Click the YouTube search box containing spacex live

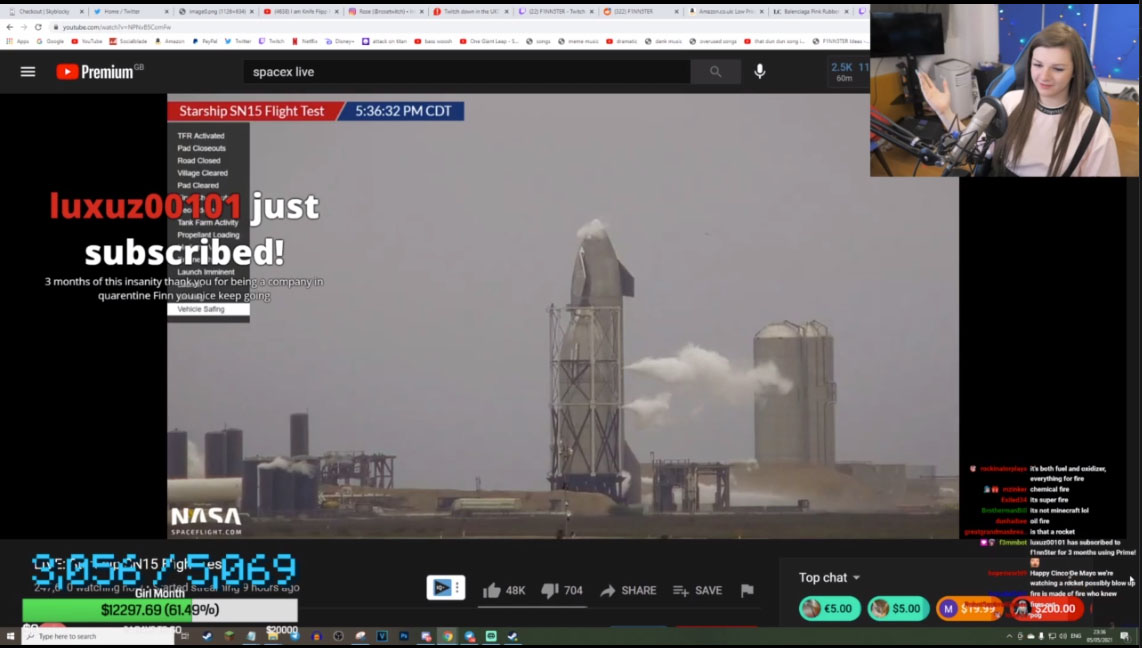(467, 71)
